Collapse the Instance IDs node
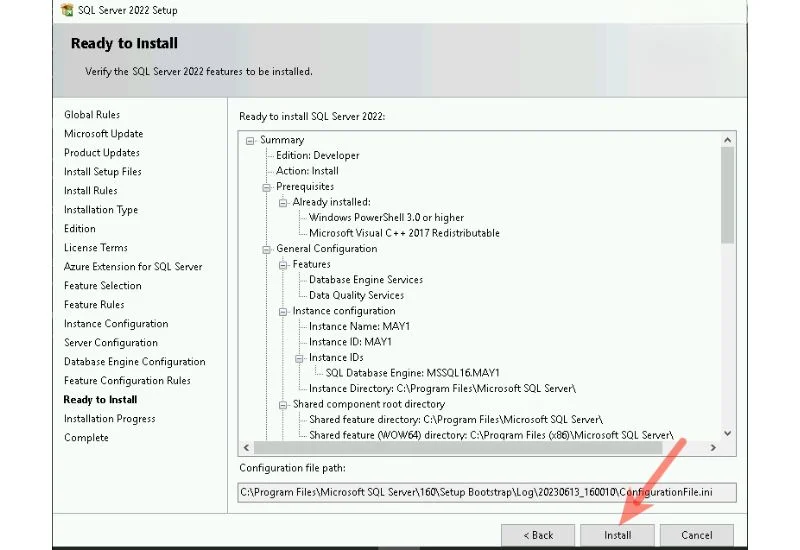800x550 pixels. point(299,358)
